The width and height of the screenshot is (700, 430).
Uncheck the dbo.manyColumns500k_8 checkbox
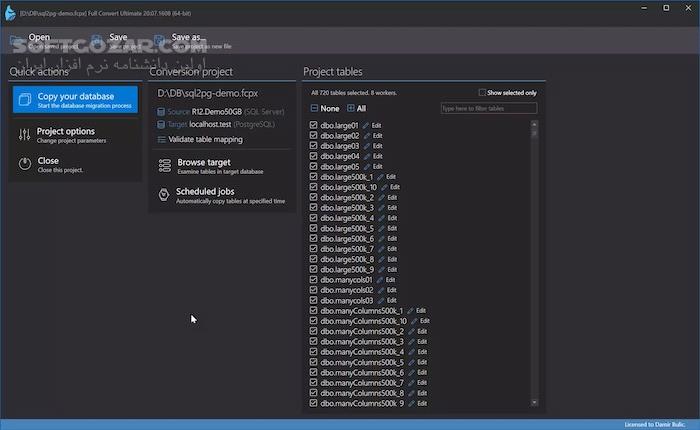pyautogui.click(x=313, y=392)
